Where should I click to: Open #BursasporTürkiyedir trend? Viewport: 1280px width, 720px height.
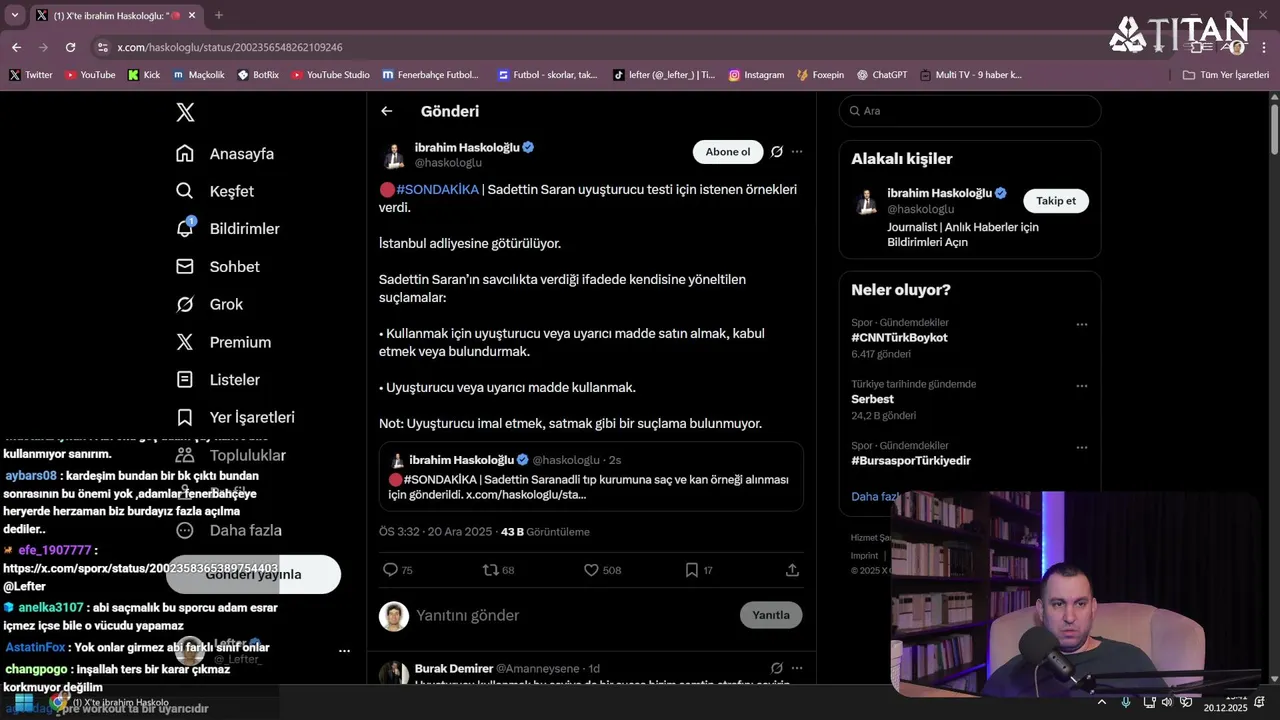(x=911, y=461)
